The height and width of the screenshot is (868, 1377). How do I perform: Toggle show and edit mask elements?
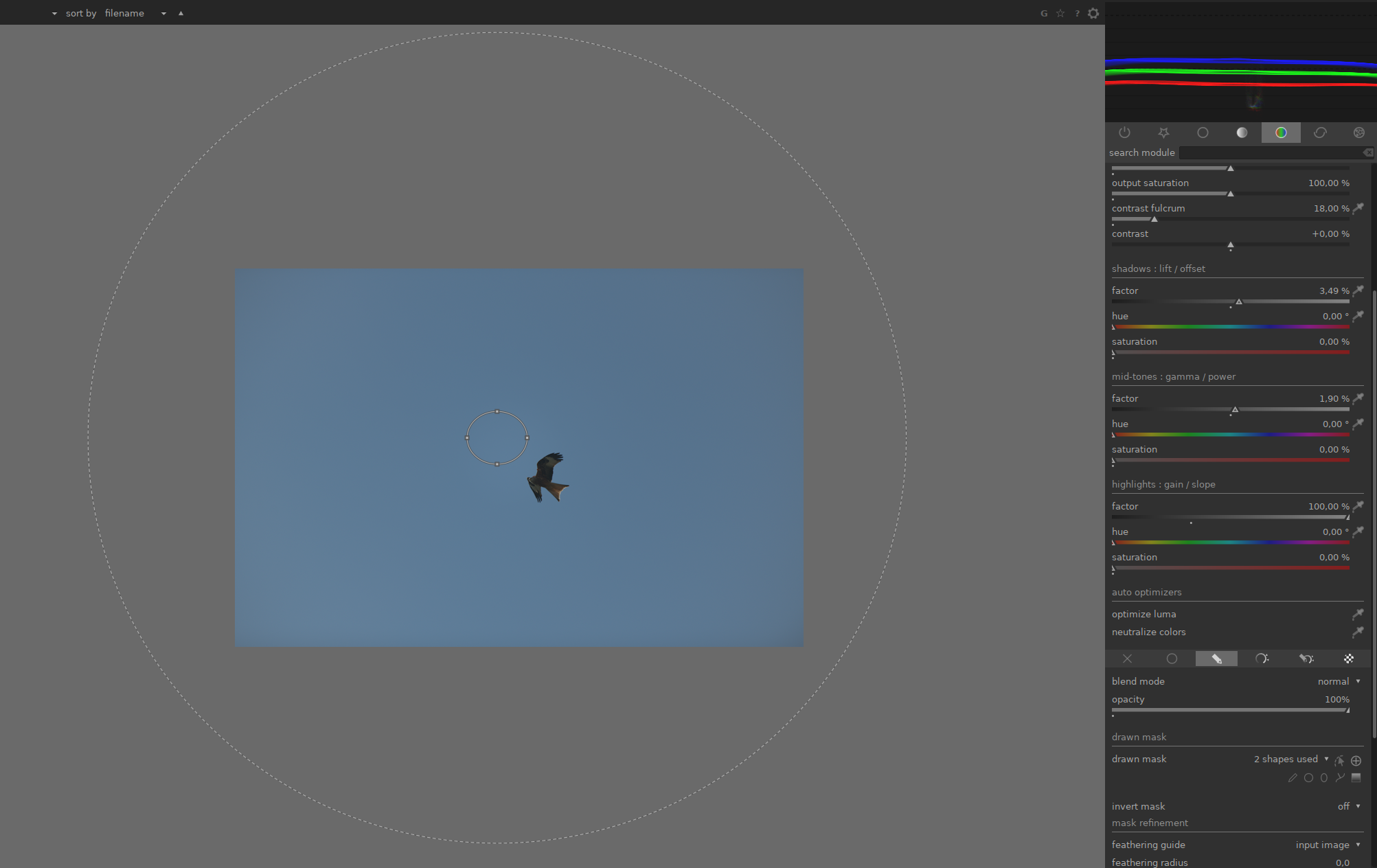pos(1339,761)
